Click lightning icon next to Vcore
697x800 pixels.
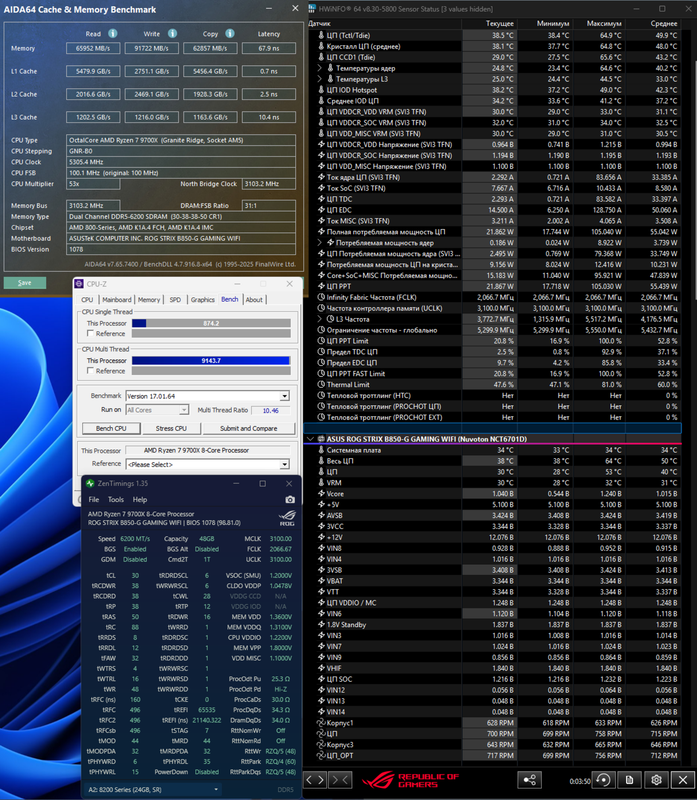[321, 493]
